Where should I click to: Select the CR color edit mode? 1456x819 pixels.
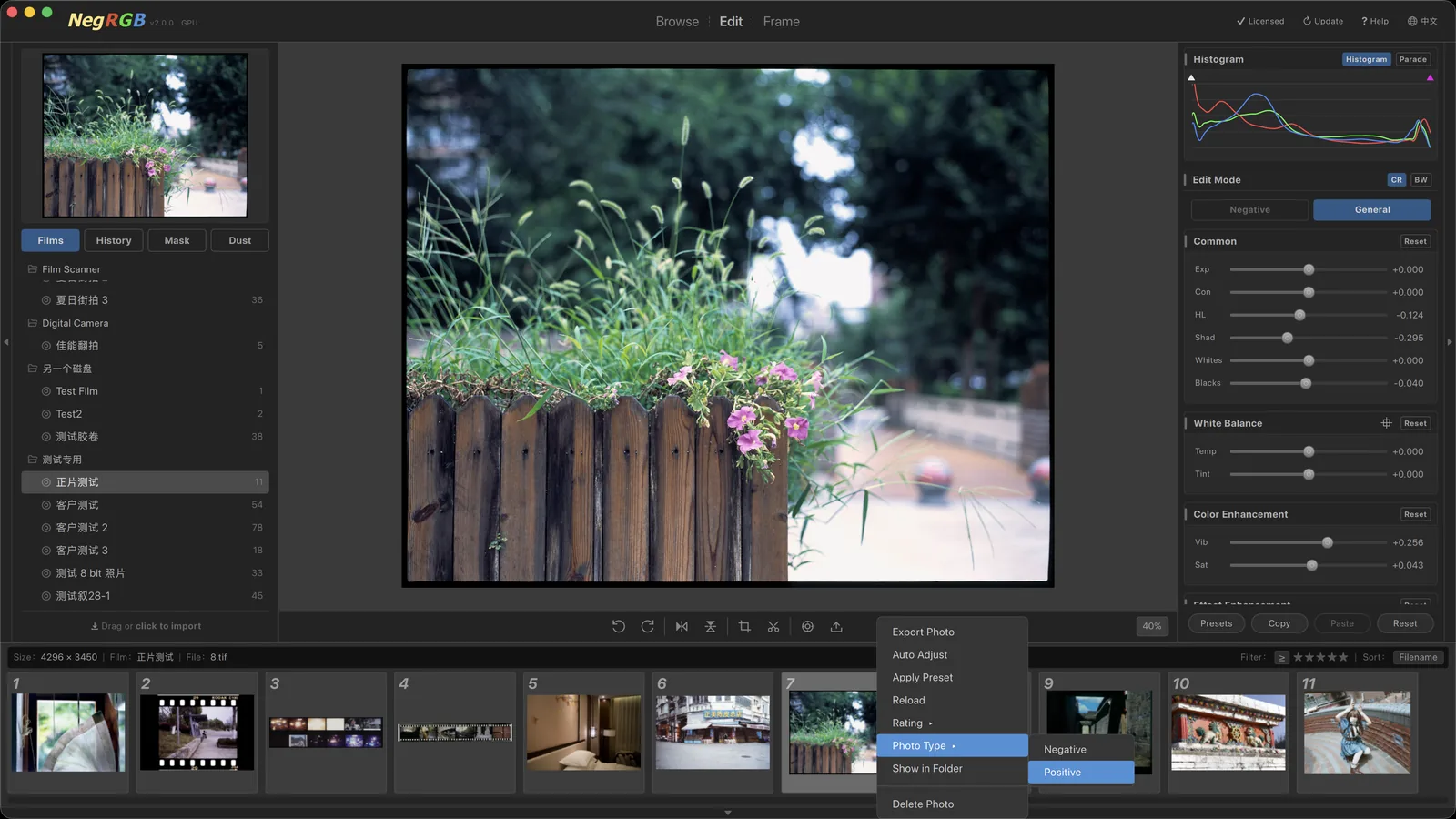click(1397, 180)
